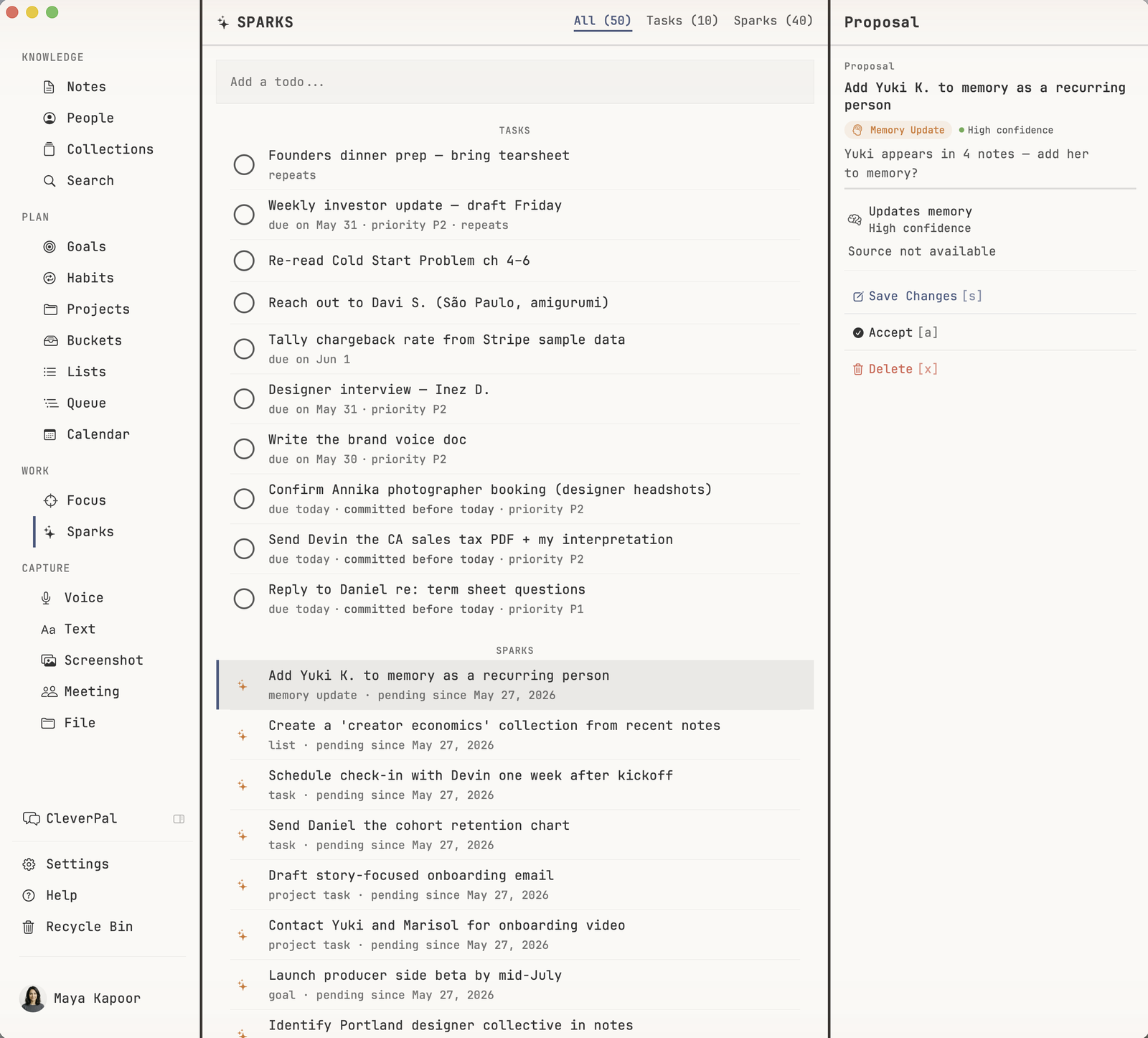The image size is (1148, 1038).
Task: Open Focus via its crosshair icon
Action: click(x=50, y=500)
